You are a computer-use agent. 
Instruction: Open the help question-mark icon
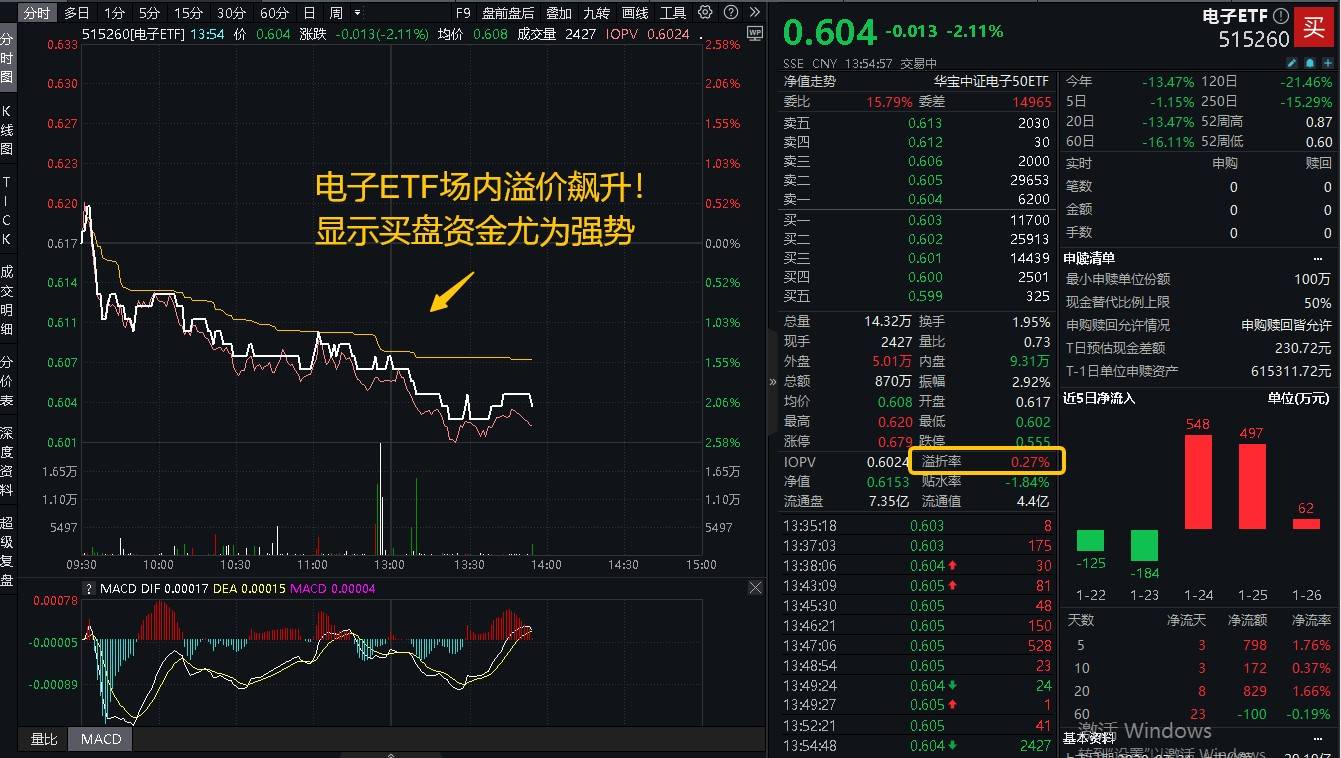click(731, 13)
